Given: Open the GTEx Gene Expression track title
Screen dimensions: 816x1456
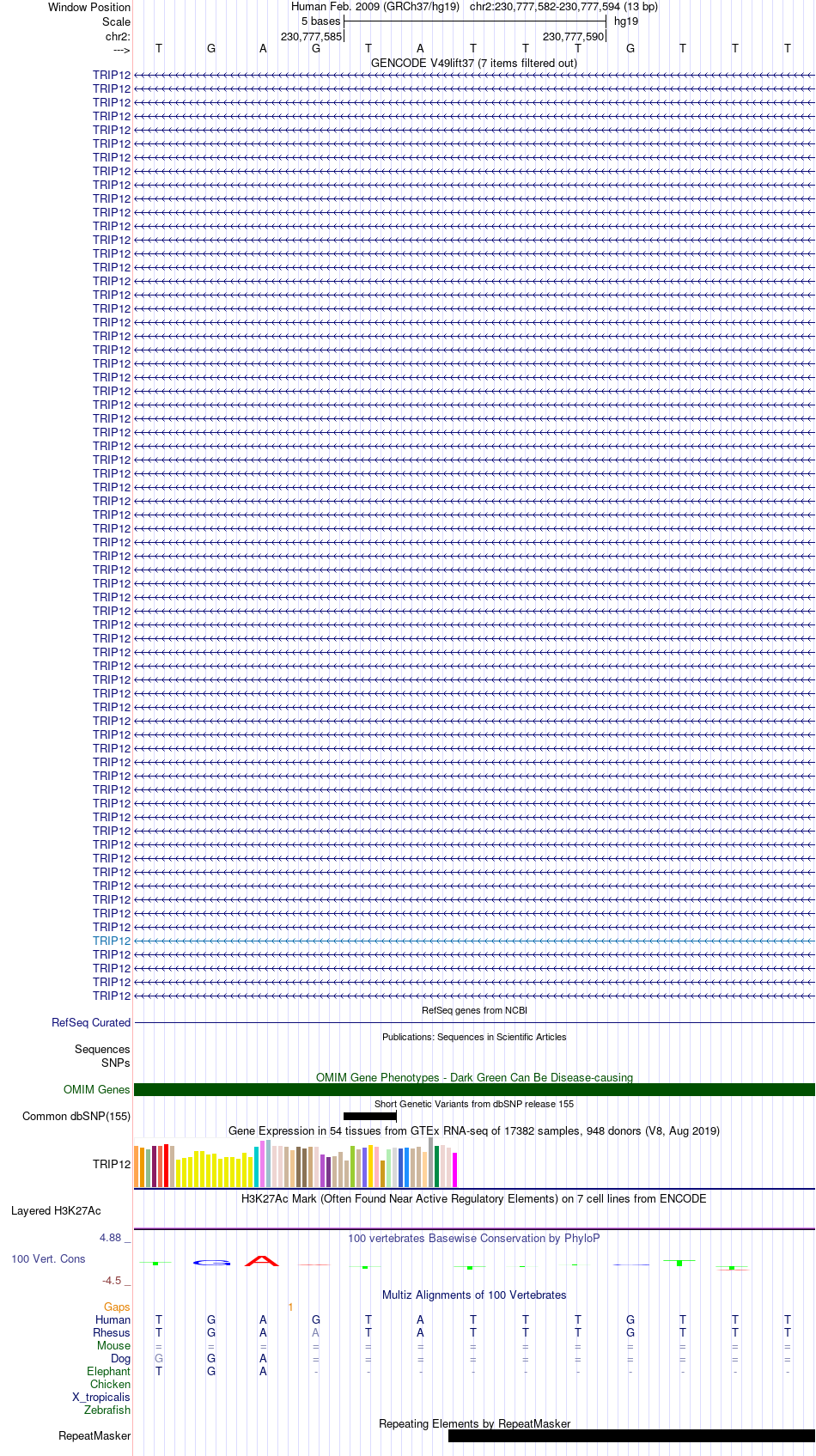Looking at the screenshot, I should tap(474, 1130).
